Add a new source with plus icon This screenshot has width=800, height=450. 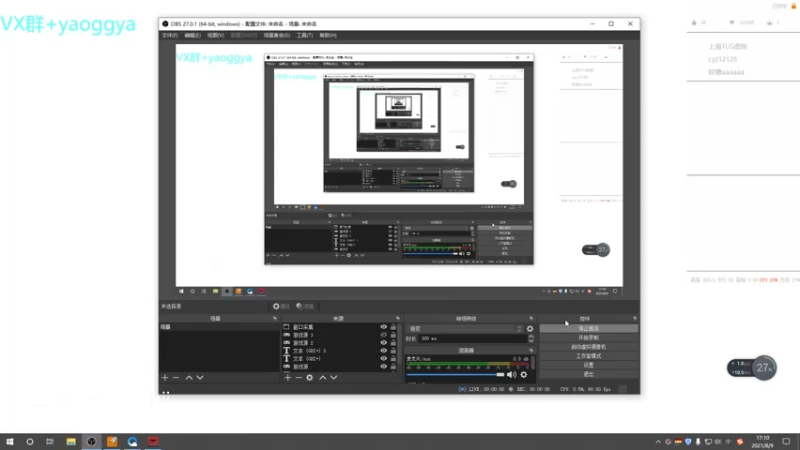(x=288, y=378)
